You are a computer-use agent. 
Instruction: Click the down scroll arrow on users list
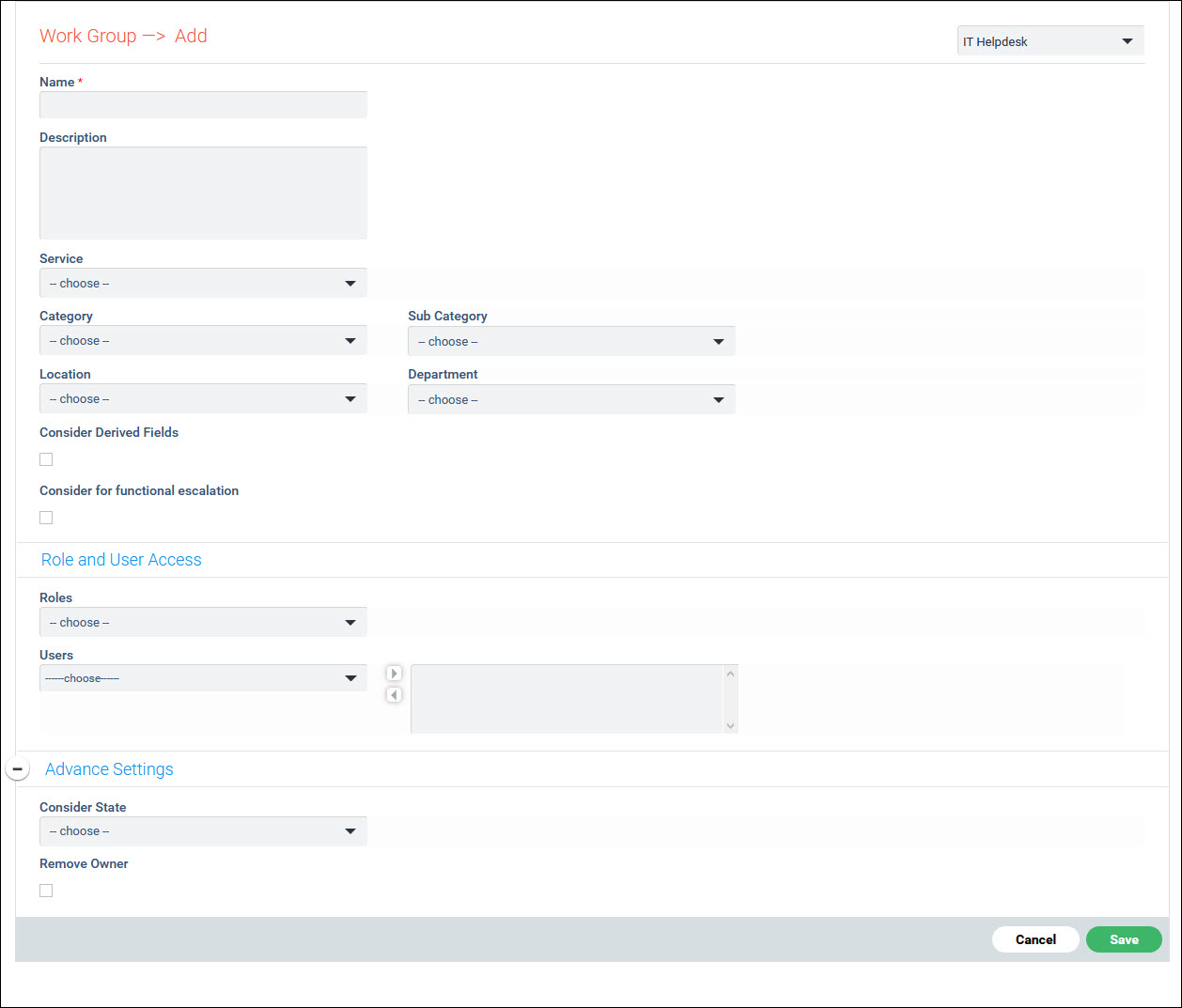point(730,725)
